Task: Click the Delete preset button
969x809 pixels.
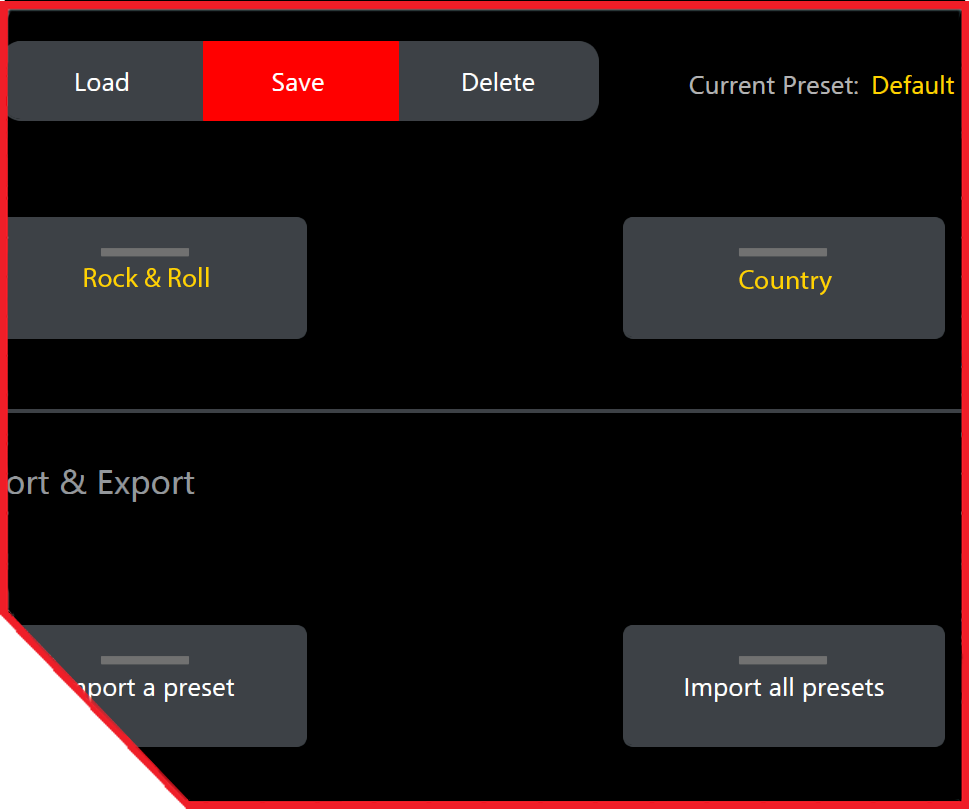Action: tap(498, 82)
